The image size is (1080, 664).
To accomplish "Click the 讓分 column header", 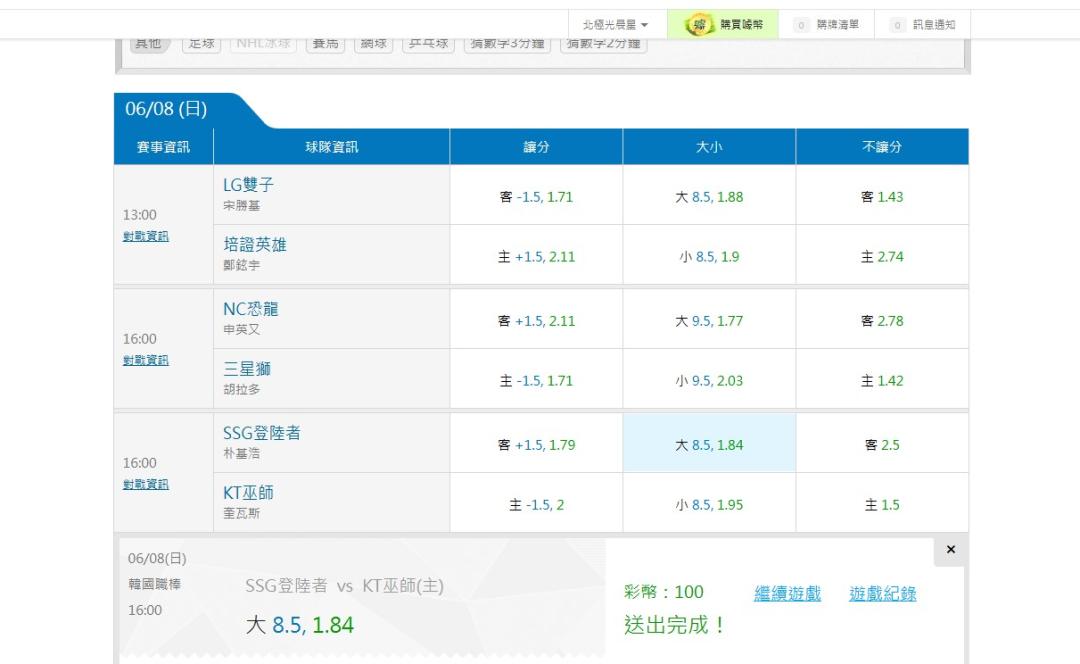I will 536,147.
